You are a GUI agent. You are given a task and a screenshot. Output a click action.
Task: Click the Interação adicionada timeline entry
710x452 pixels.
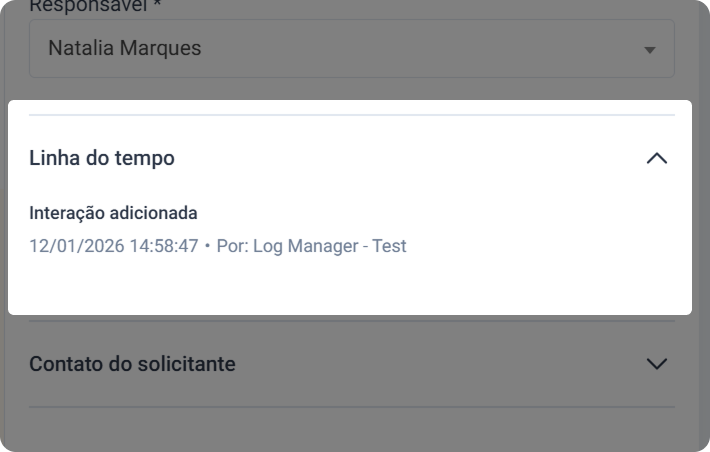click(x=113, y=213)
